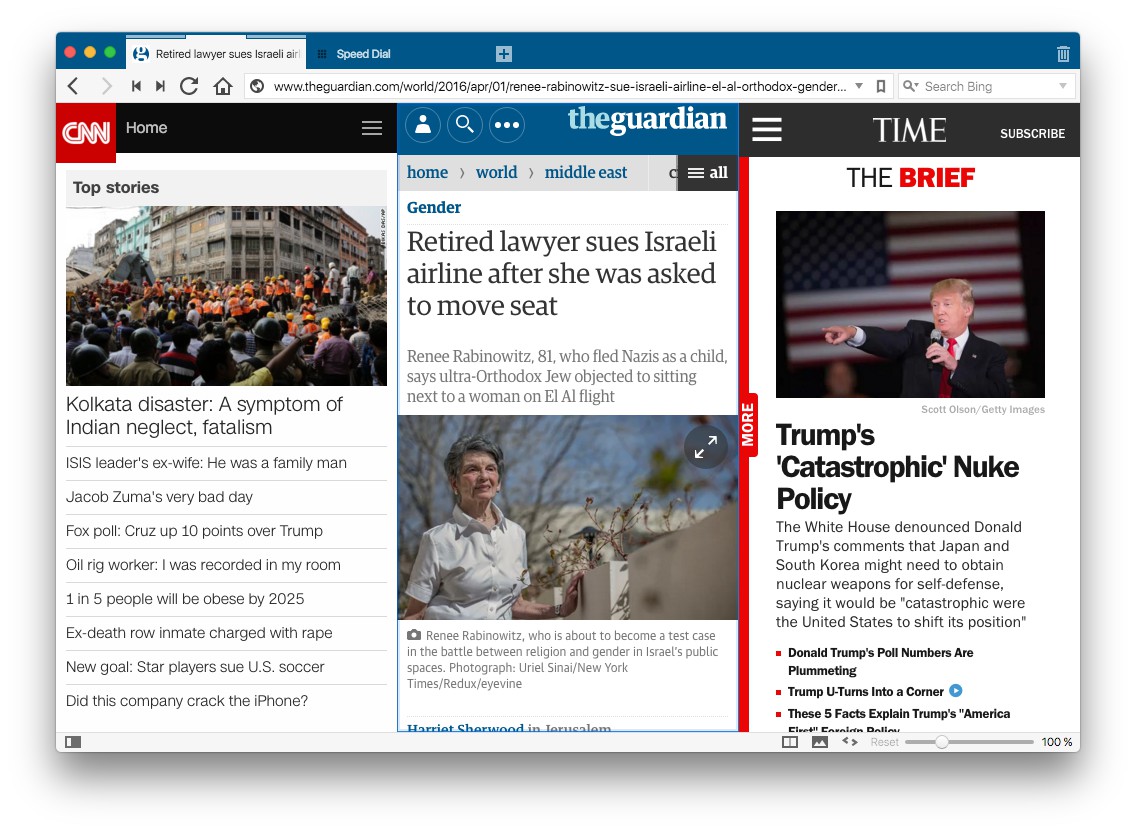Expand the Guardian article photo fullscreen
The image size is (1136, 832).
[x=706, y=447]
